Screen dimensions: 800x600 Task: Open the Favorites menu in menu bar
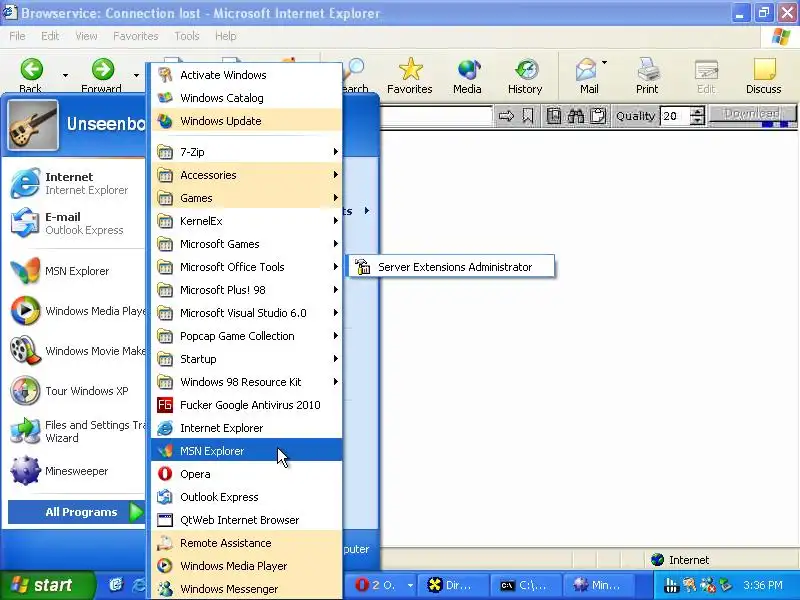tap(136, 36)
